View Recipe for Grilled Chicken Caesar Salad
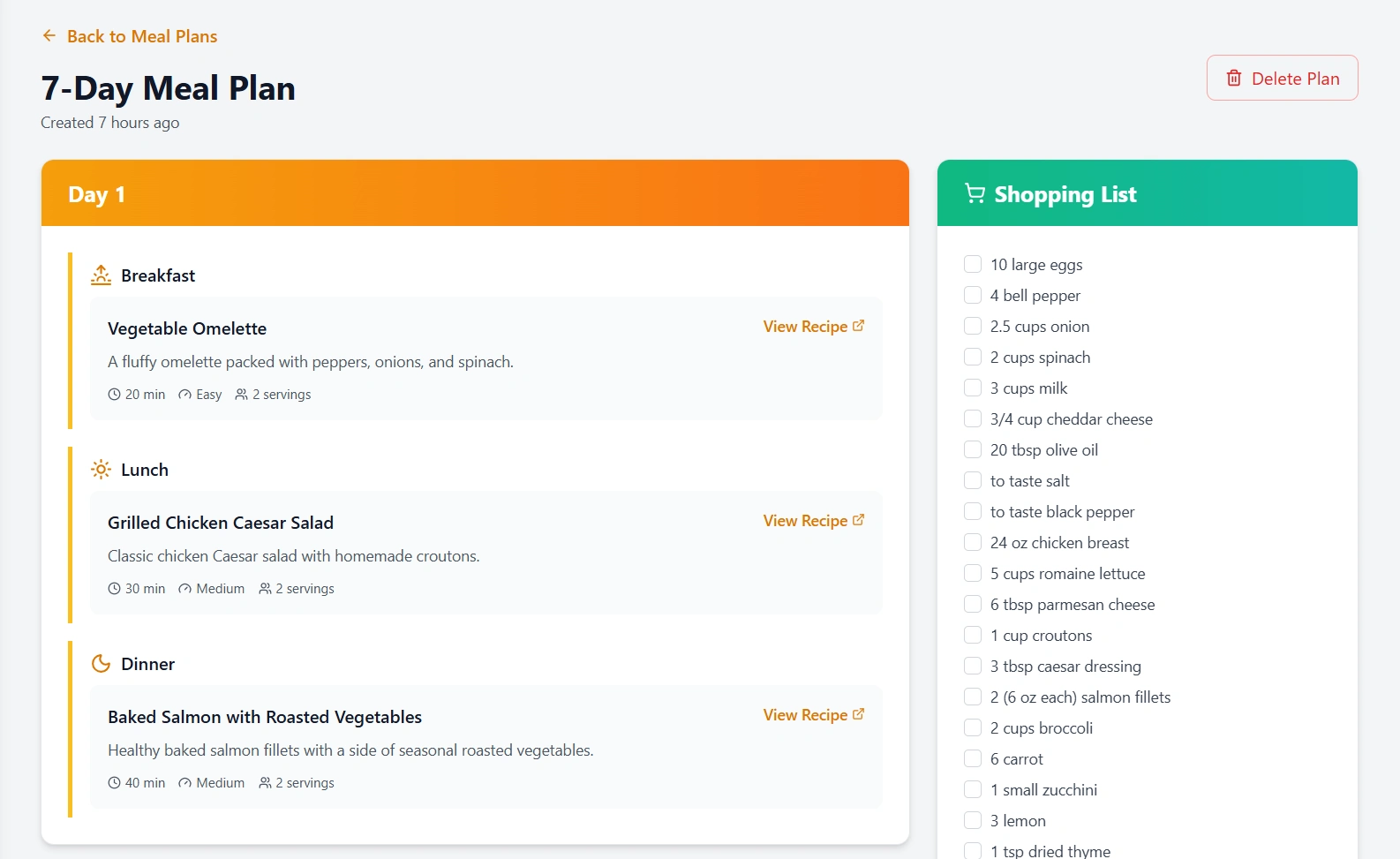Screen dimensions: 1400x859 point(805,521)
